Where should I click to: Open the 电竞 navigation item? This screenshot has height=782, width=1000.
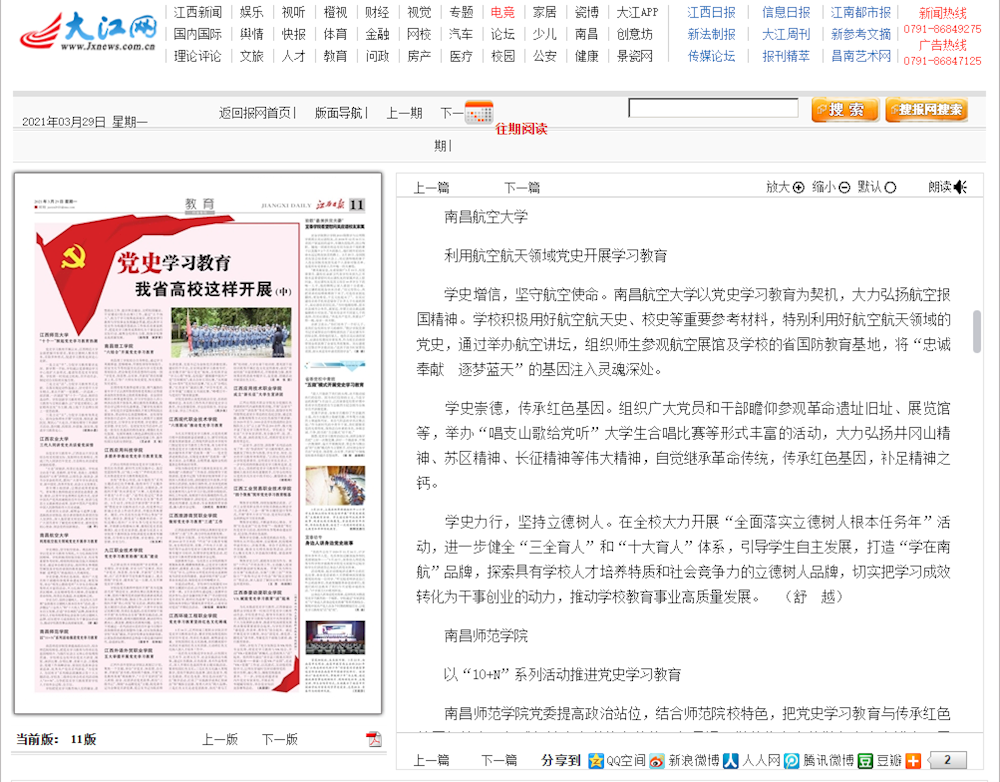tap(503, 12)
